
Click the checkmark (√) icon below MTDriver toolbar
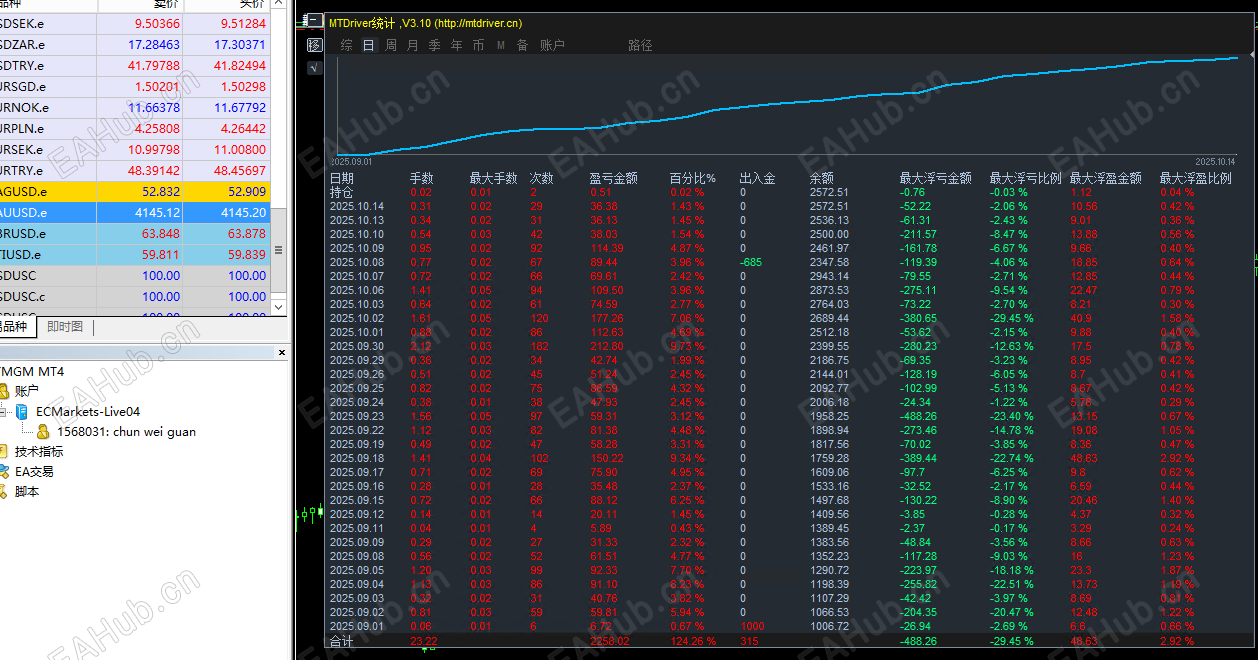click(313, 67)
